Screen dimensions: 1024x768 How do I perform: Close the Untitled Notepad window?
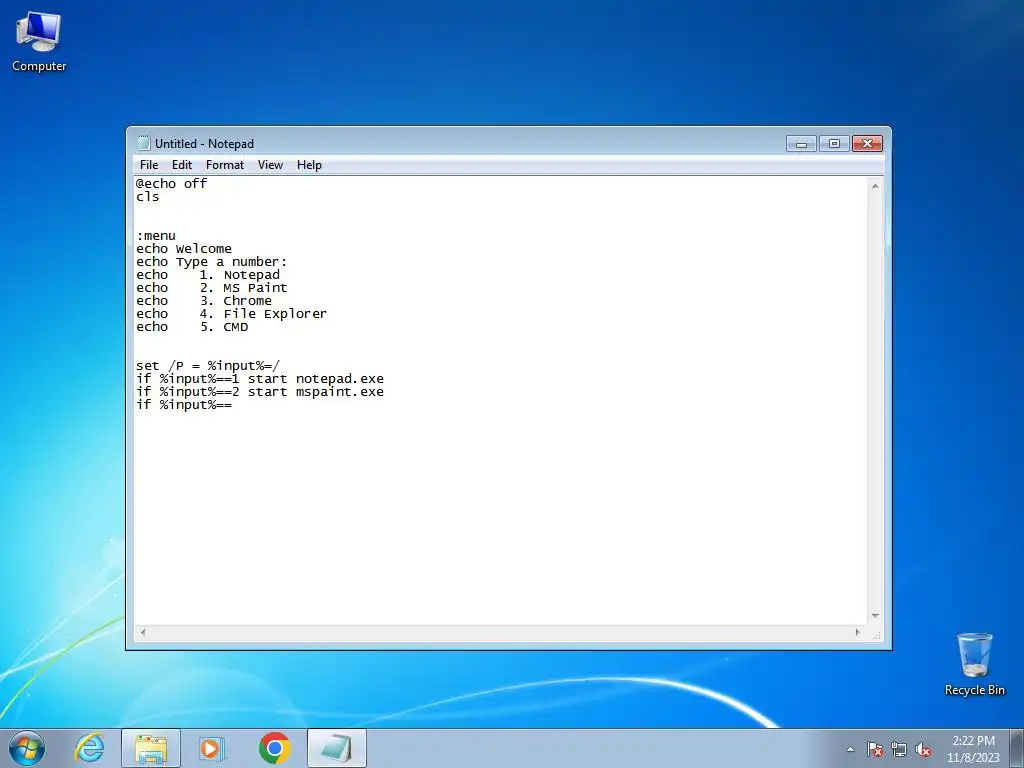867,144
